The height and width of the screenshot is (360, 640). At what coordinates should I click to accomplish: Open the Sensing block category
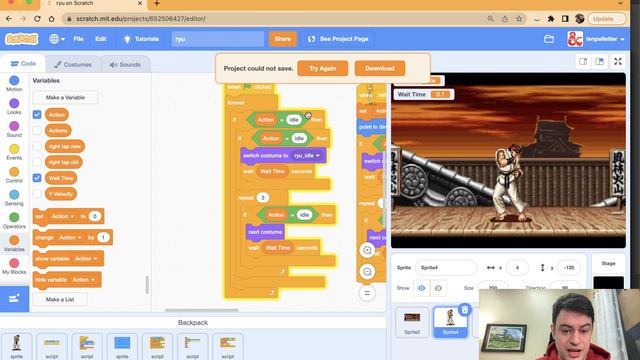[x=14, y=198]
